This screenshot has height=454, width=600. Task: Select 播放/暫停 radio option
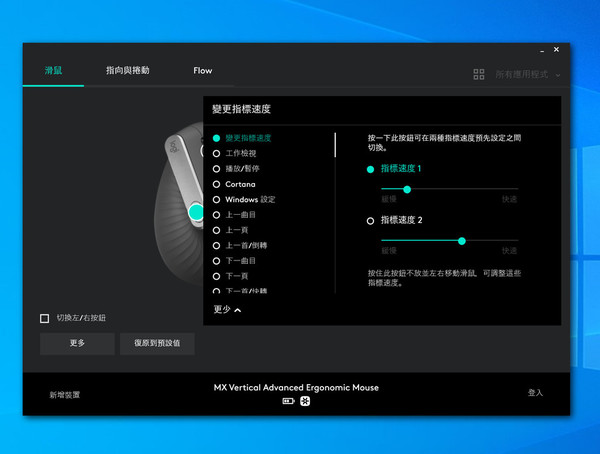[x=216, y=169]
